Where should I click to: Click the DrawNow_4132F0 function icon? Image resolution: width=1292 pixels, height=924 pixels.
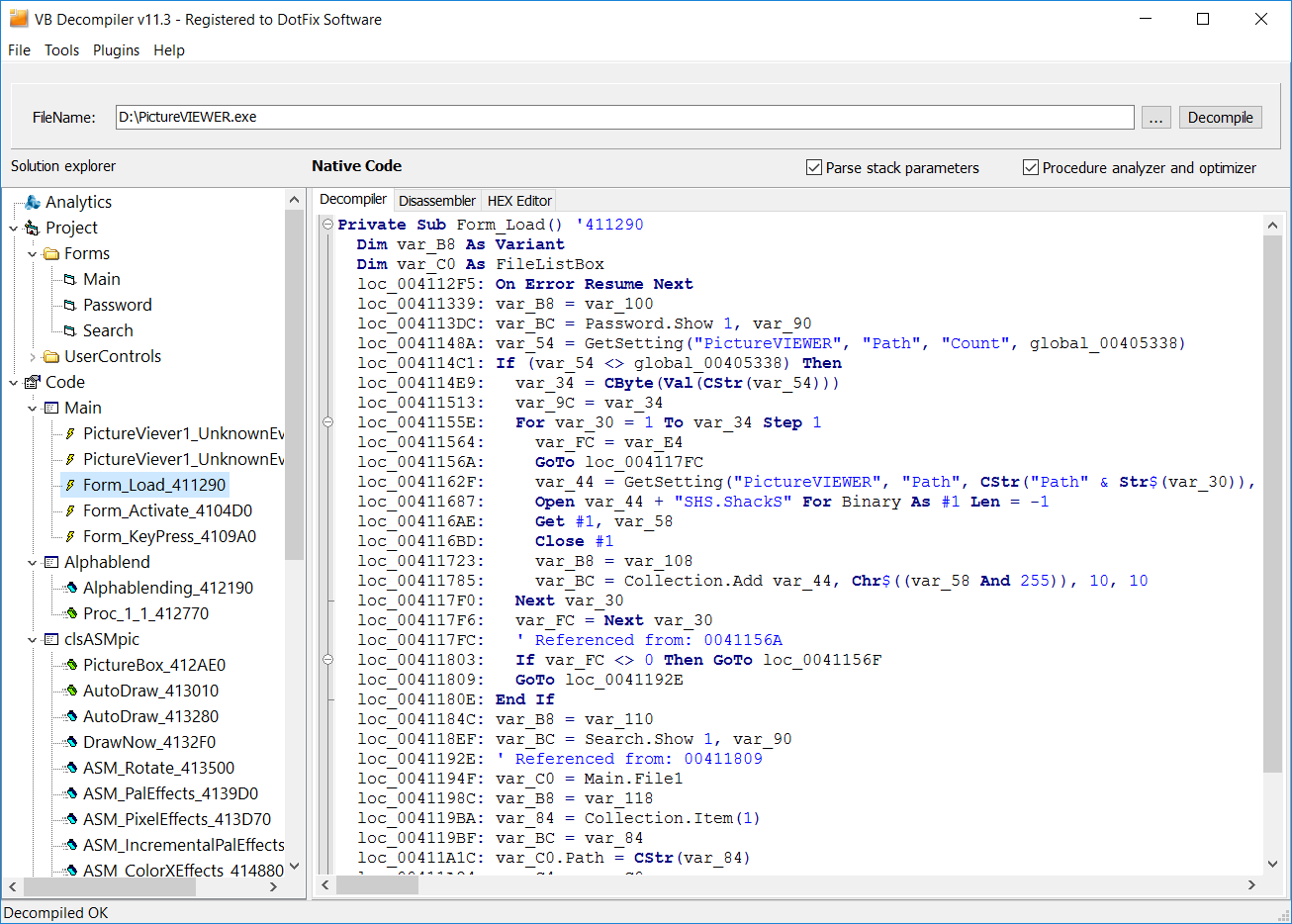[70, 742]
